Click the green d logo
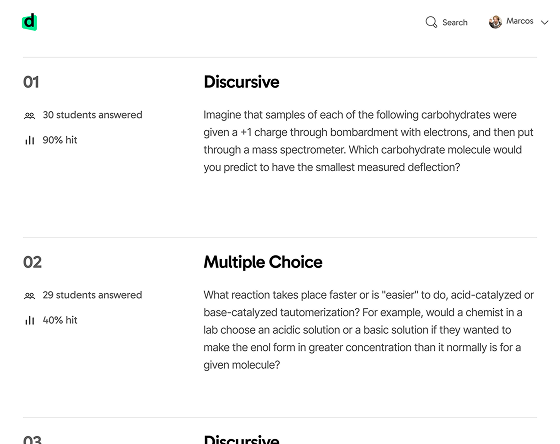 [x=29, y=22]
